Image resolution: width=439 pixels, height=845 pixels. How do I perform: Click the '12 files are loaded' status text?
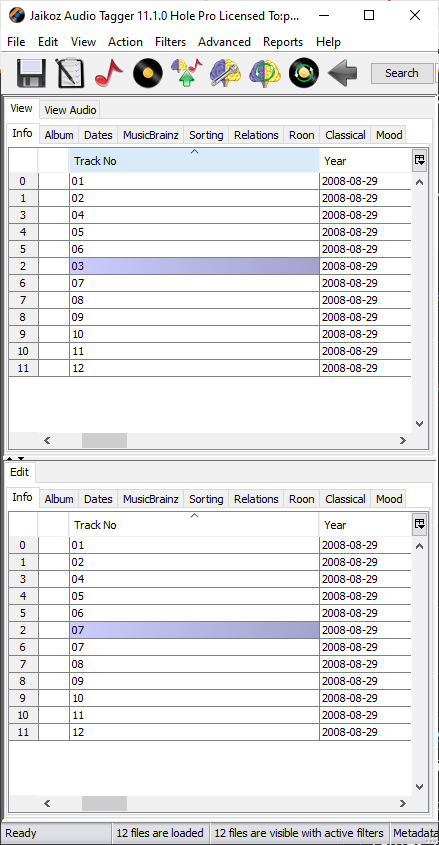pos(160,833)
